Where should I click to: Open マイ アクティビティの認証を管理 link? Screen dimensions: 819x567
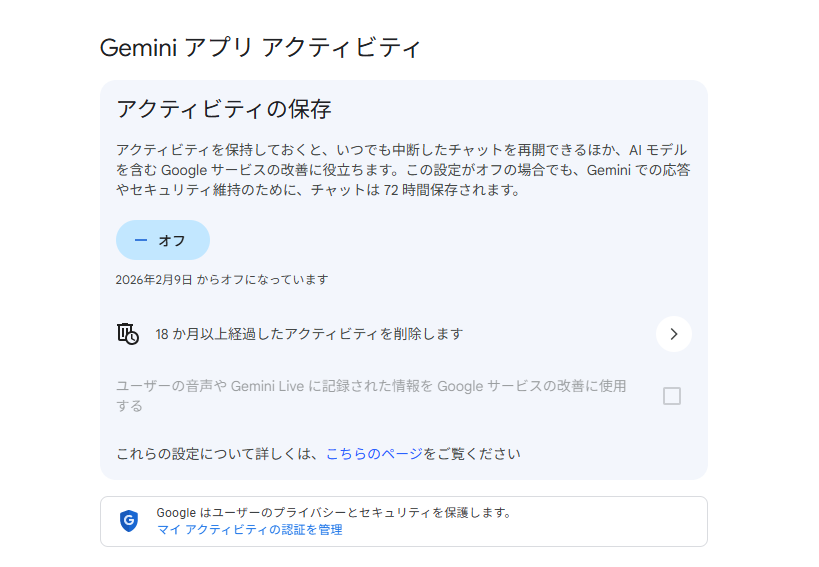tap(249, 530)
